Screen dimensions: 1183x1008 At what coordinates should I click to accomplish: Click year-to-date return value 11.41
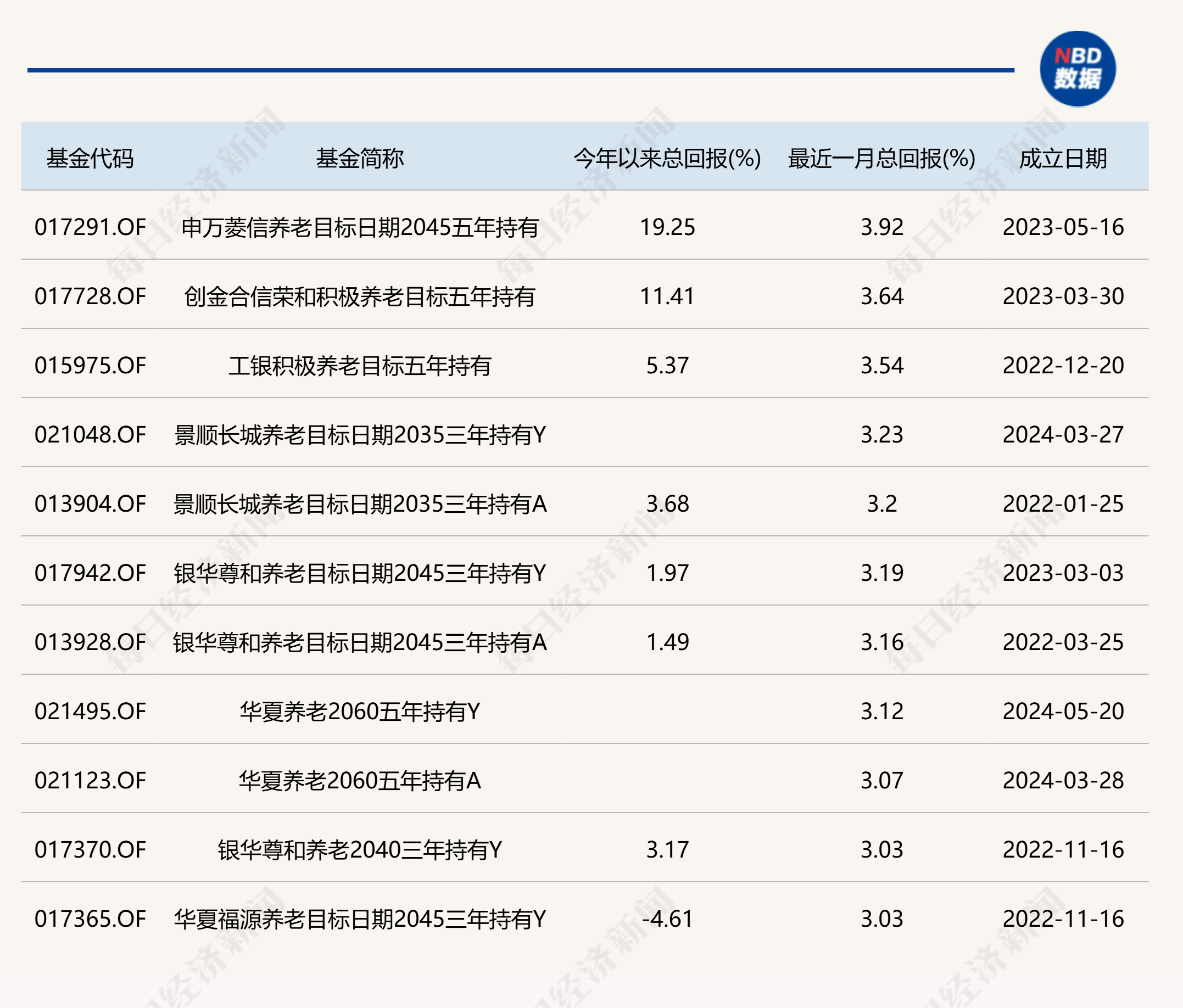click(x=667, y=296)
